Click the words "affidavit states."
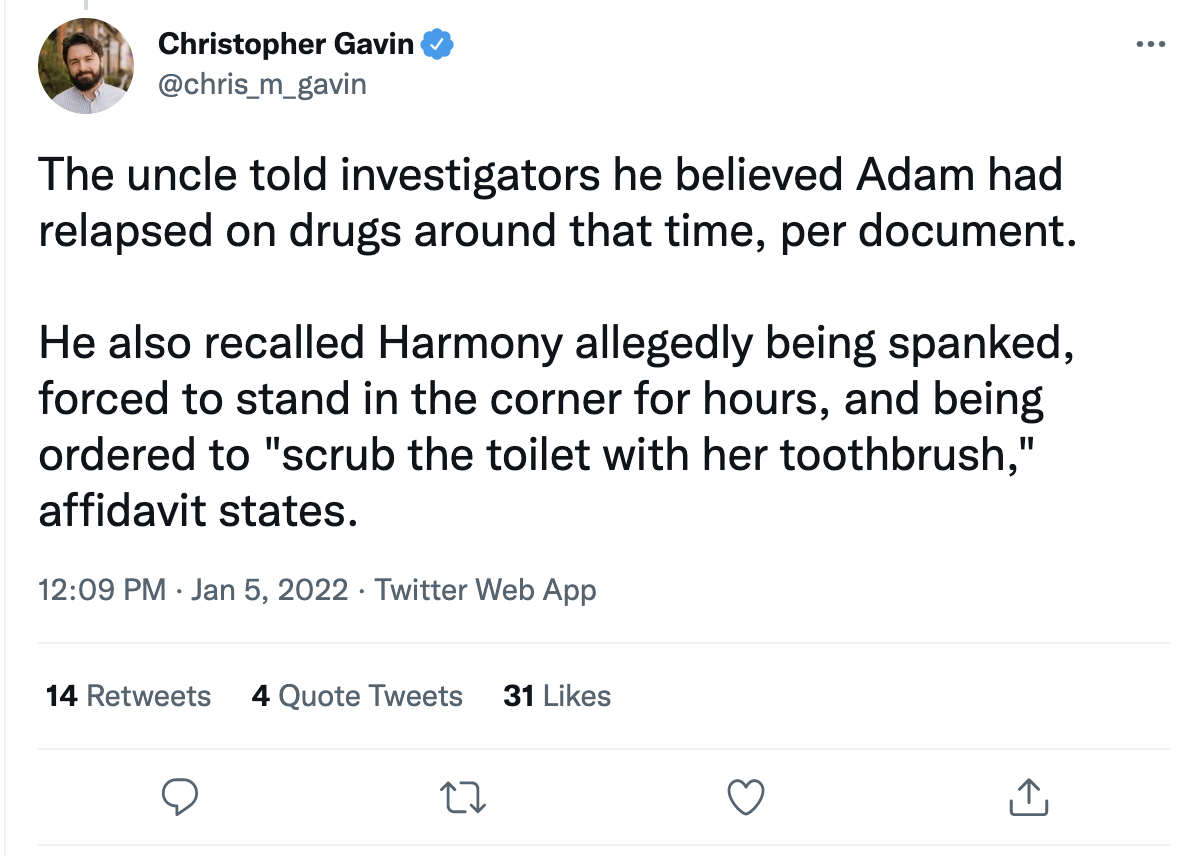Viewport: 1200px width, 856px height. click(198, 512)
